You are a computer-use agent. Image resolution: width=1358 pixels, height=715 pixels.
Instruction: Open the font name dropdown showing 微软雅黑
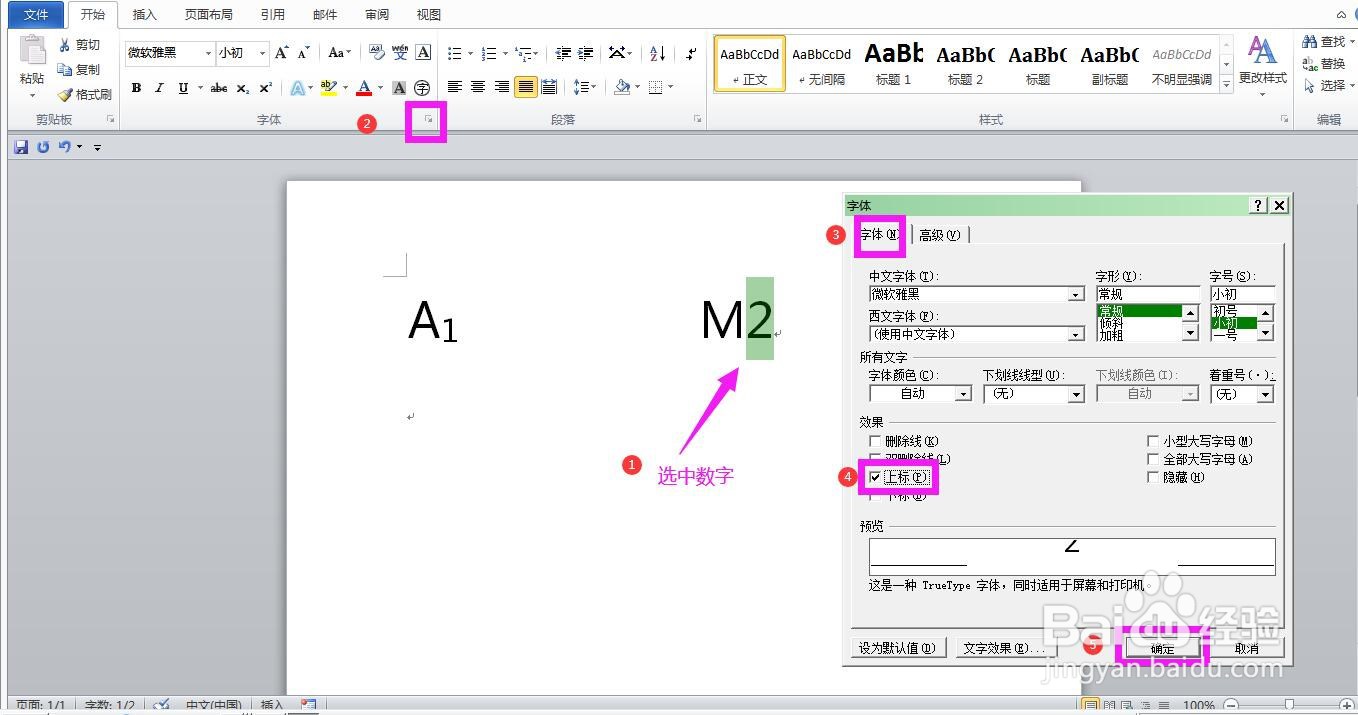[208, 53]
